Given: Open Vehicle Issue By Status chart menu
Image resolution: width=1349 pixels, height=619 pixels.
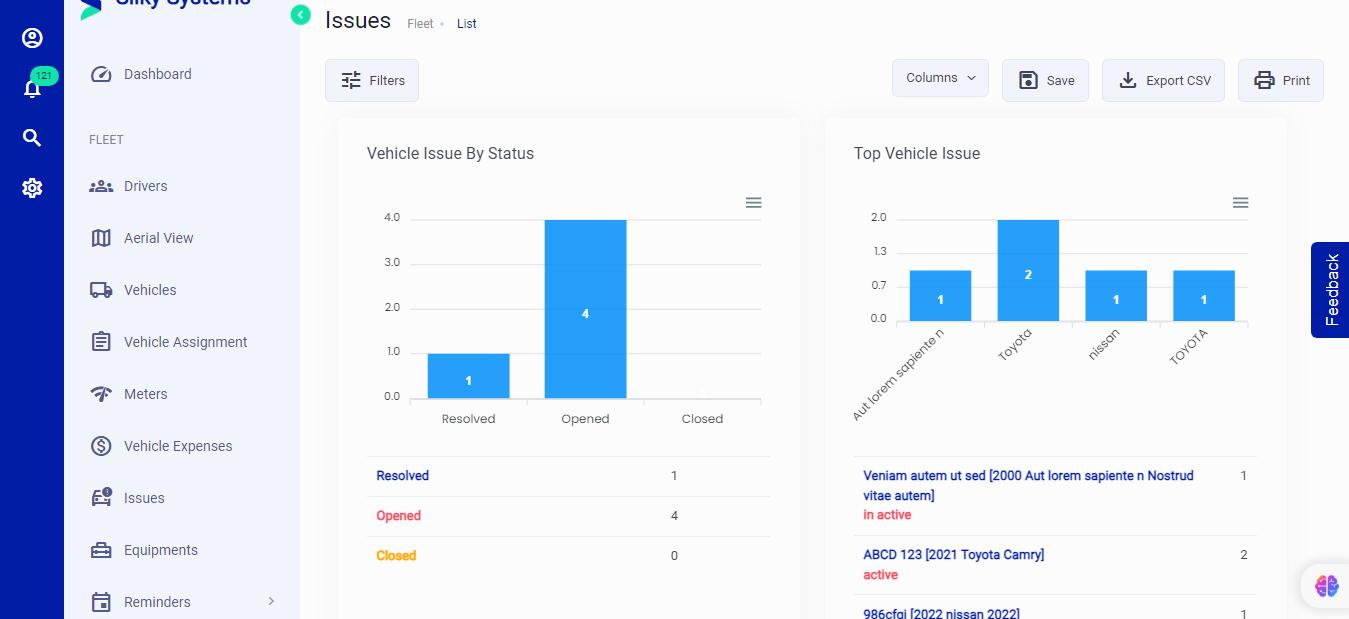Looking at the screenshot, I should pos(753,203).
